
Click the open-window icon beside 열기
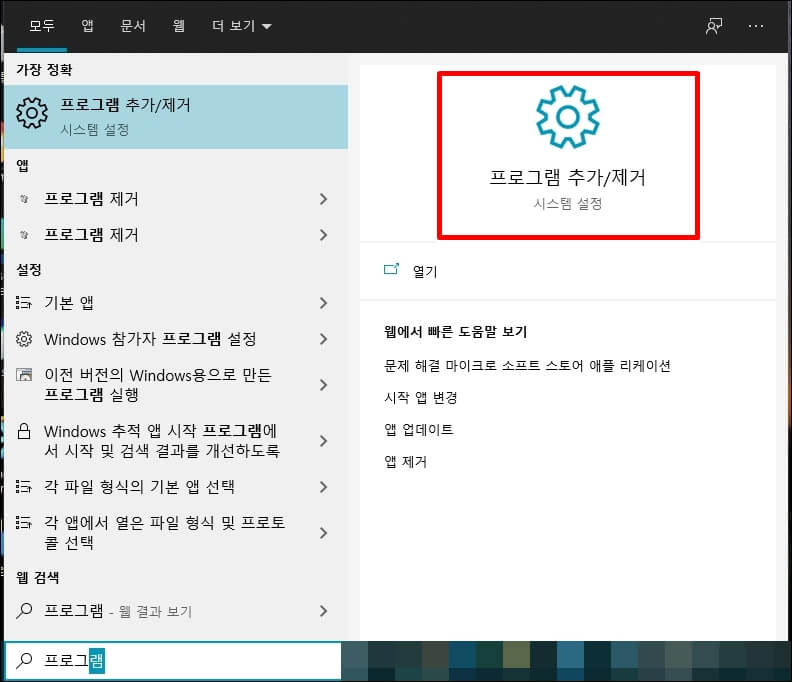[391, 269]
